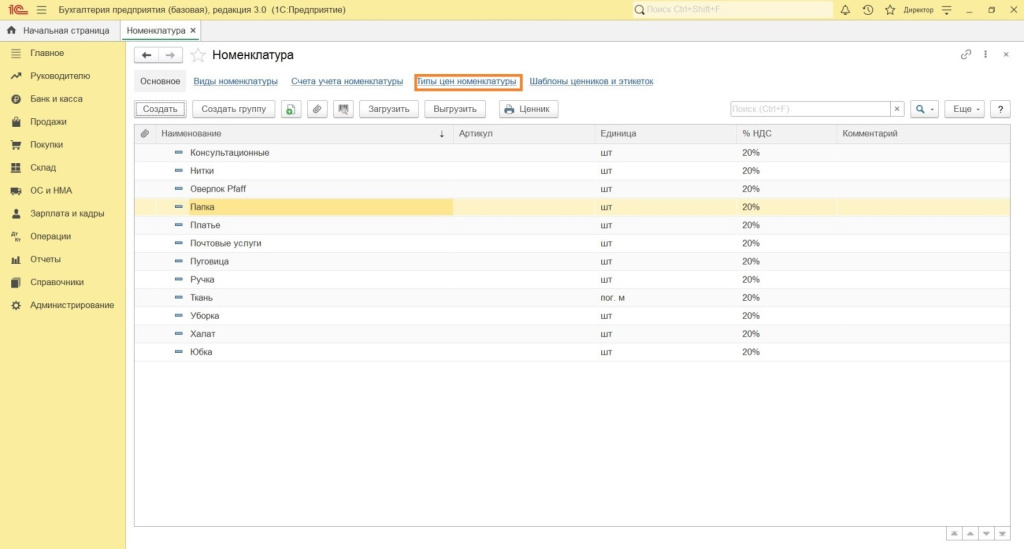Add Номенклатура to favorites with the star
This screenshot has width=1024, height=549.
point(198,55)
